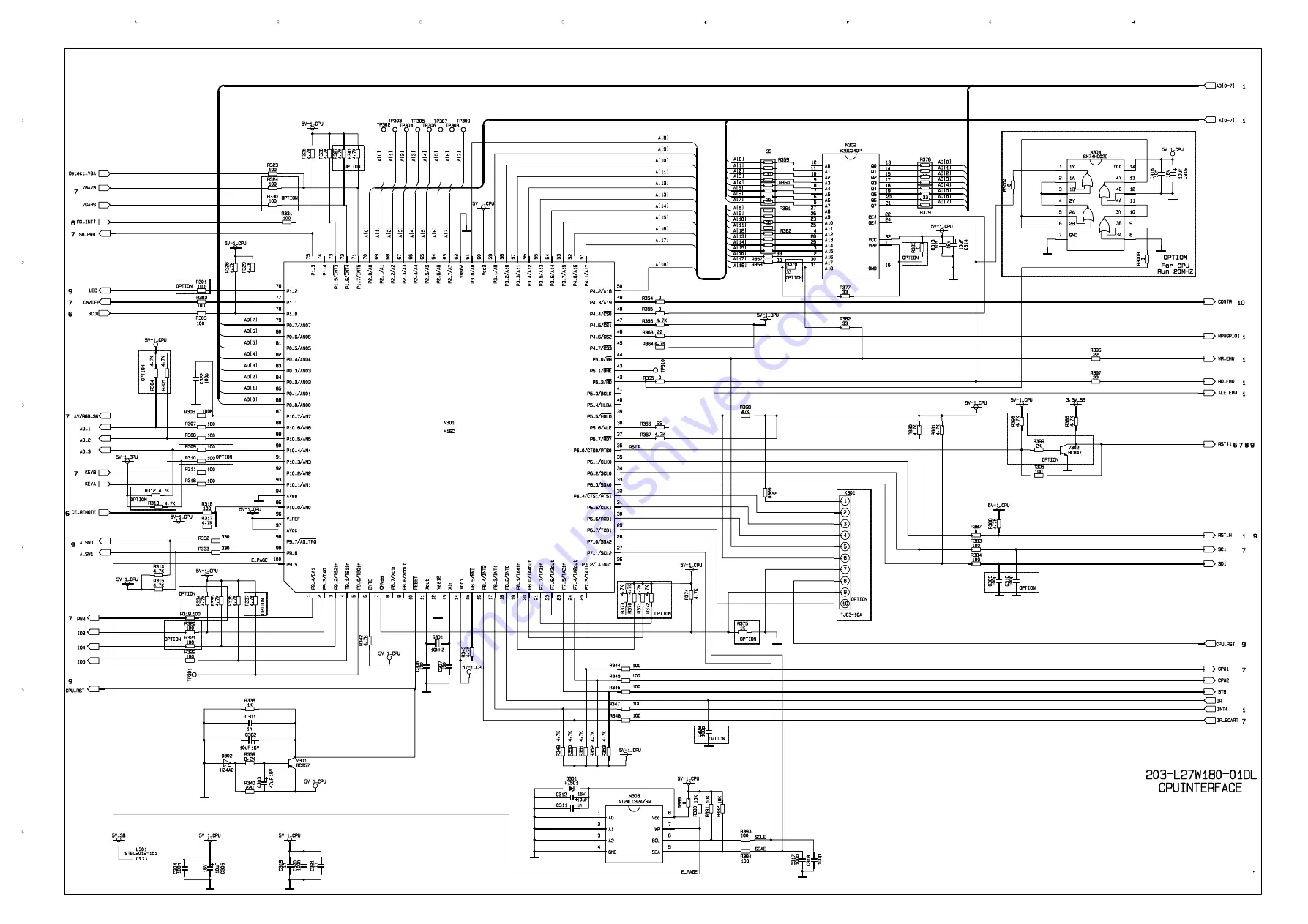Click the CPU1 port label
Screen dimensions: 1308x924
1223,669
